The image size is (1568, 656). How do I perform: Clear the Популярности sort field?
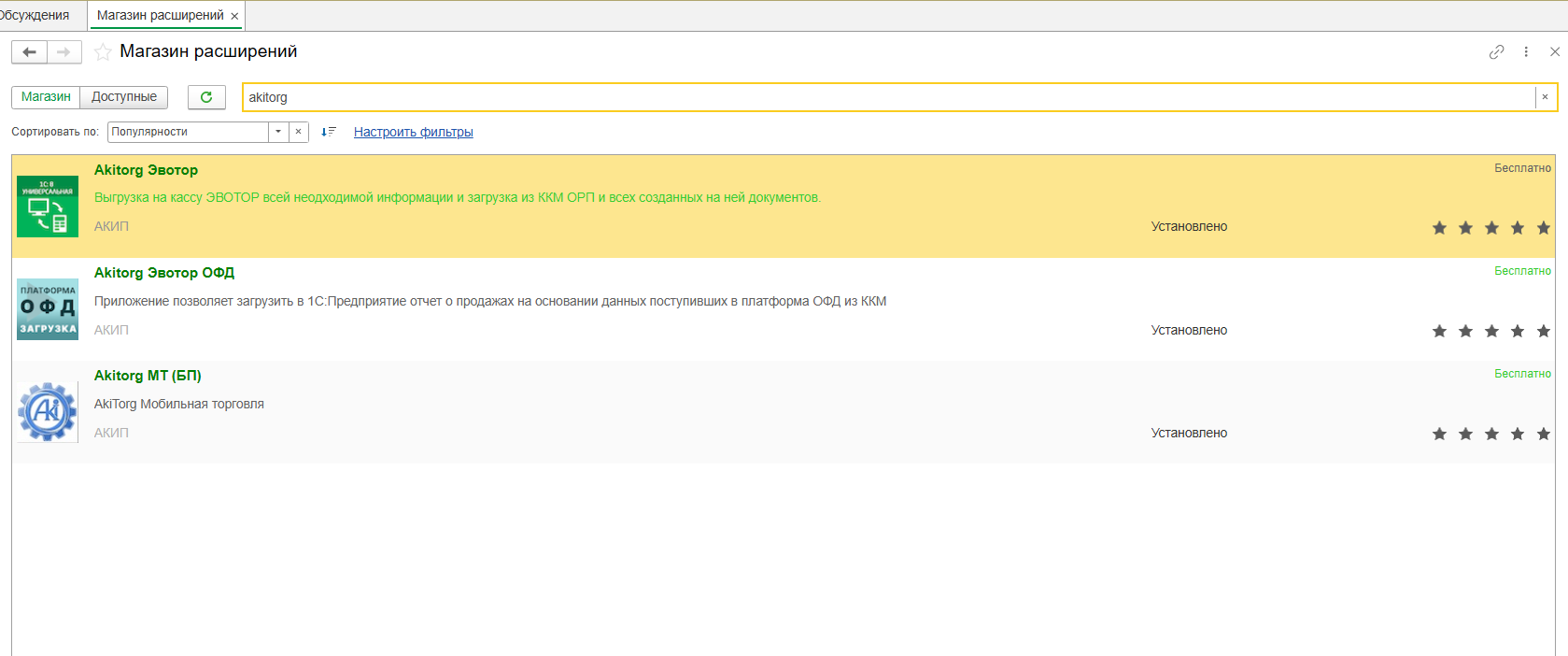coord(298,132)
